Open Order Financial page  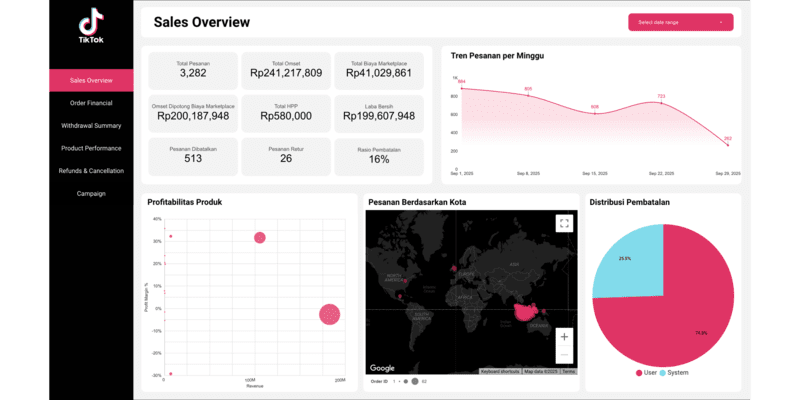tap(91, 103)
